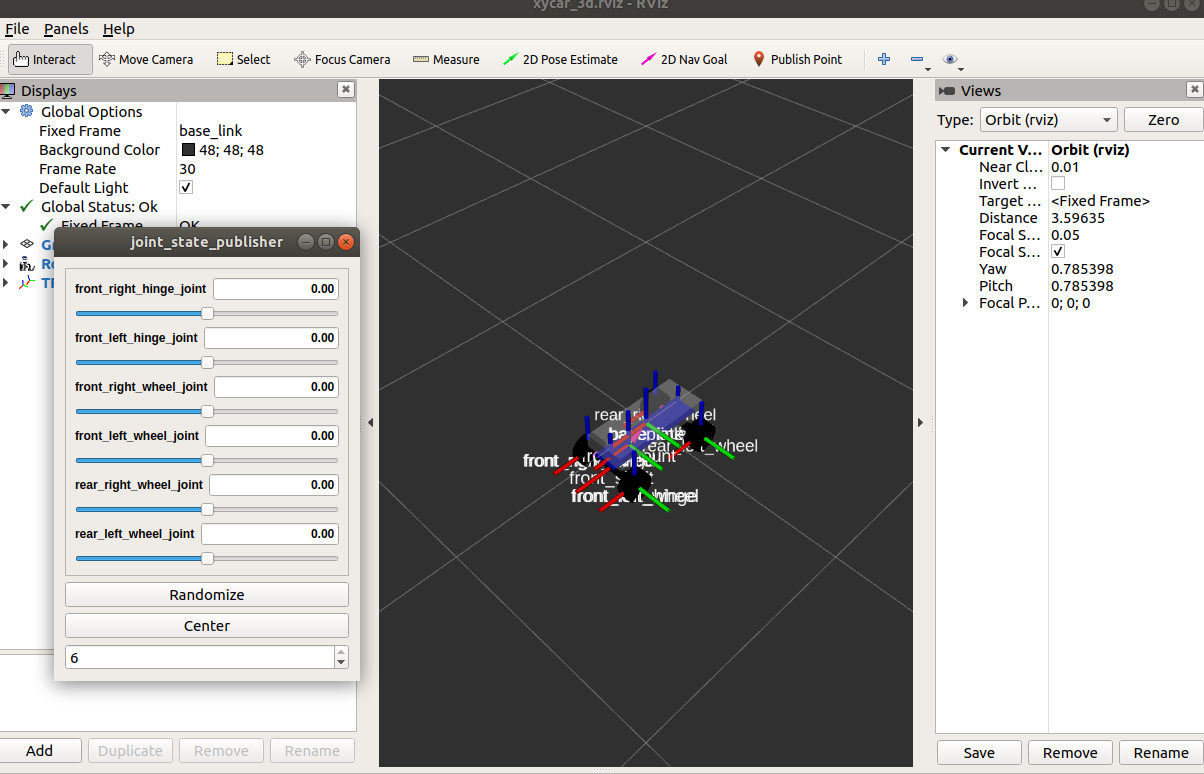1204x774 pixels.
Task: Open the Help menu
Action: [119, 29]
